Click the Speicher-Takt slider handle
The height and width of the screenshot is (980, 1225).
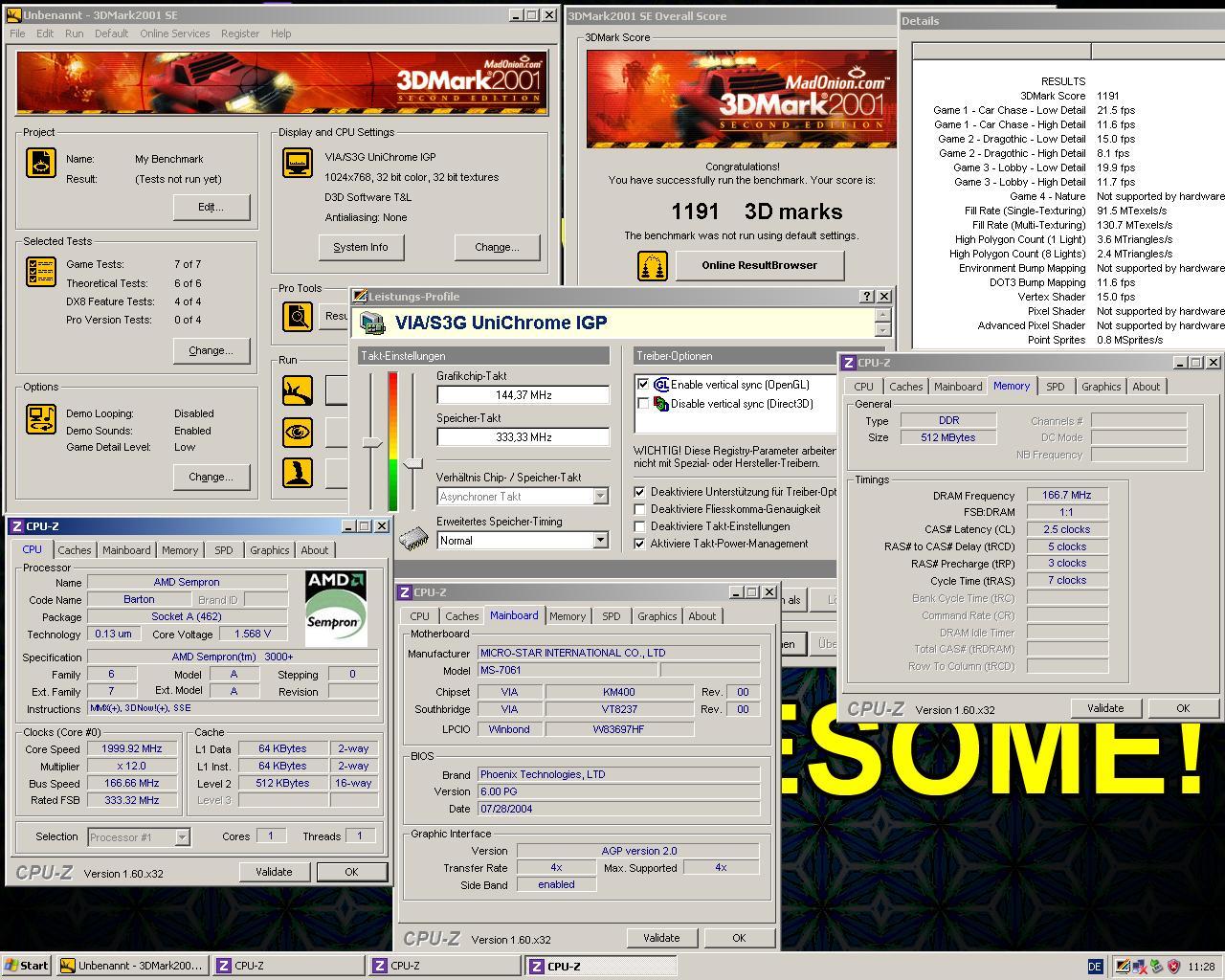click(x=412, y=463)
